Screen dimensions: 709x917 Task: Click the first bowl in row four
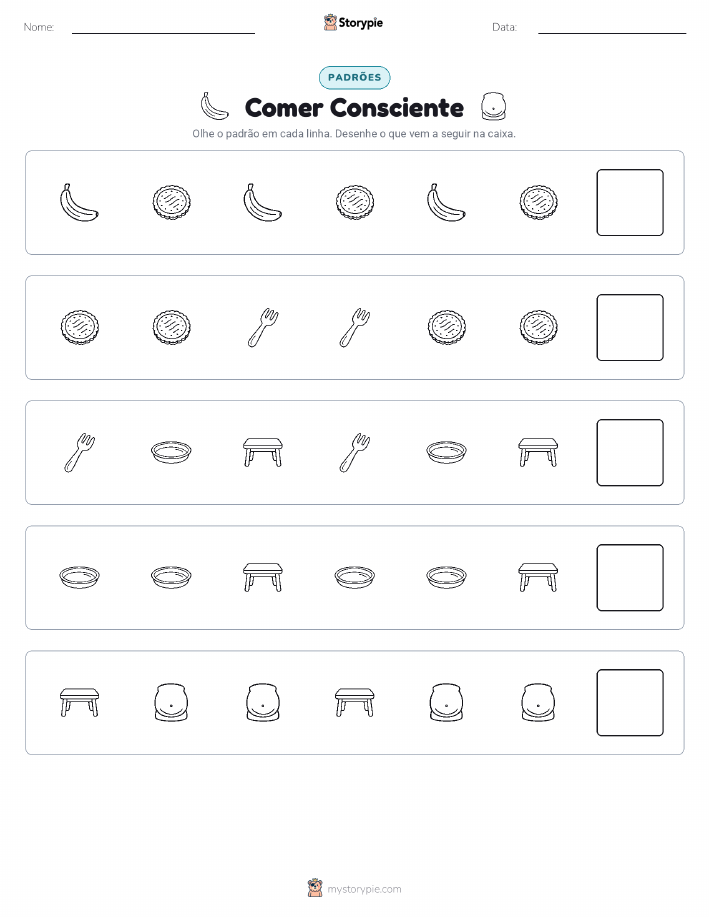[x=79, y=577]
